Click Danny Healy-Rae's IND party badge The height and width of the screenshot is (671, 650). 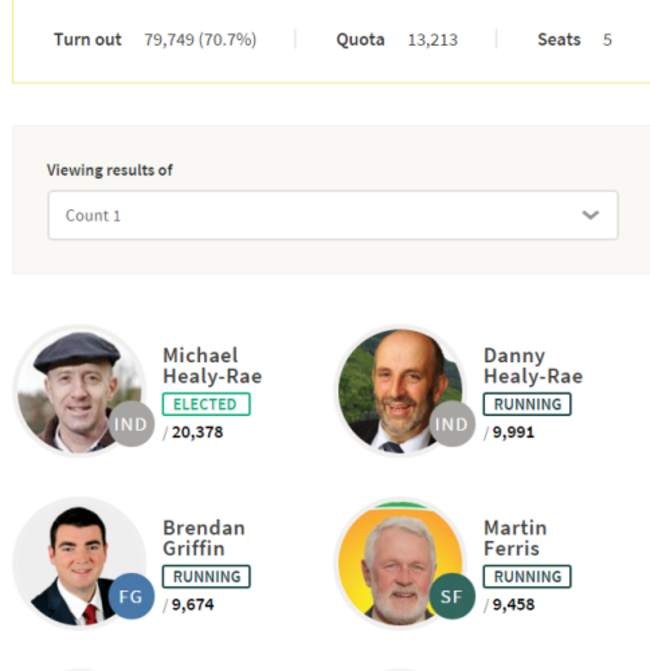pos(452,424)
